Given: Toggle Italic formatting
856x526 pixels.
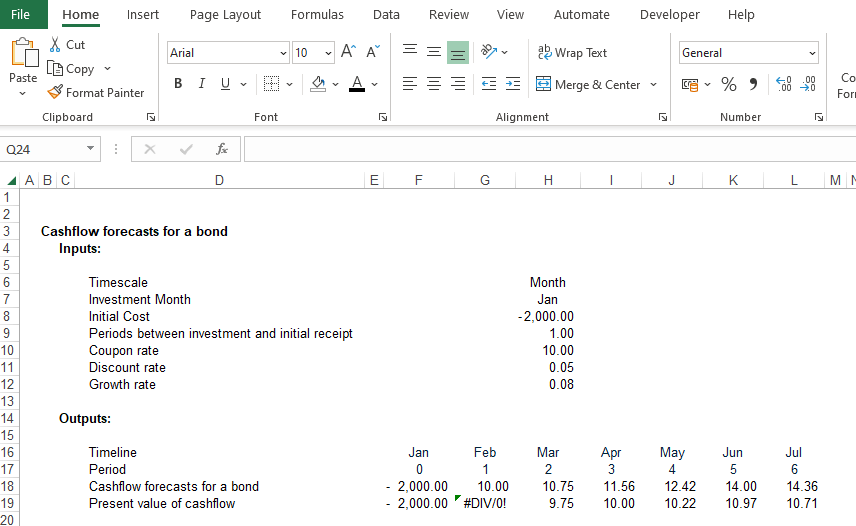Looking at the screenshot, I should pyautogui.click(x=202, y=84).
